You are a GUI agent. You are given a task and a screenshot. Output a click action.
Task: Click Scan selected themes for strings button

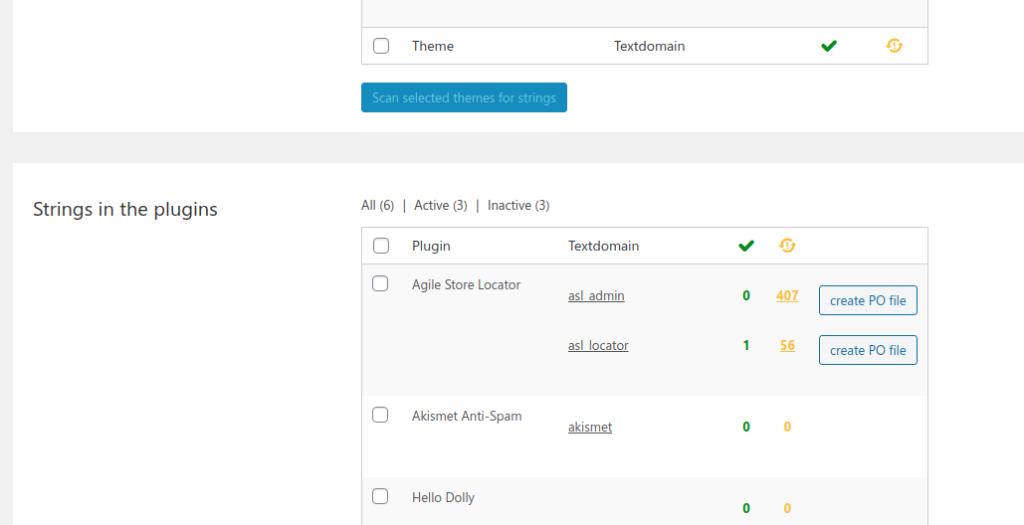[464, 97]
